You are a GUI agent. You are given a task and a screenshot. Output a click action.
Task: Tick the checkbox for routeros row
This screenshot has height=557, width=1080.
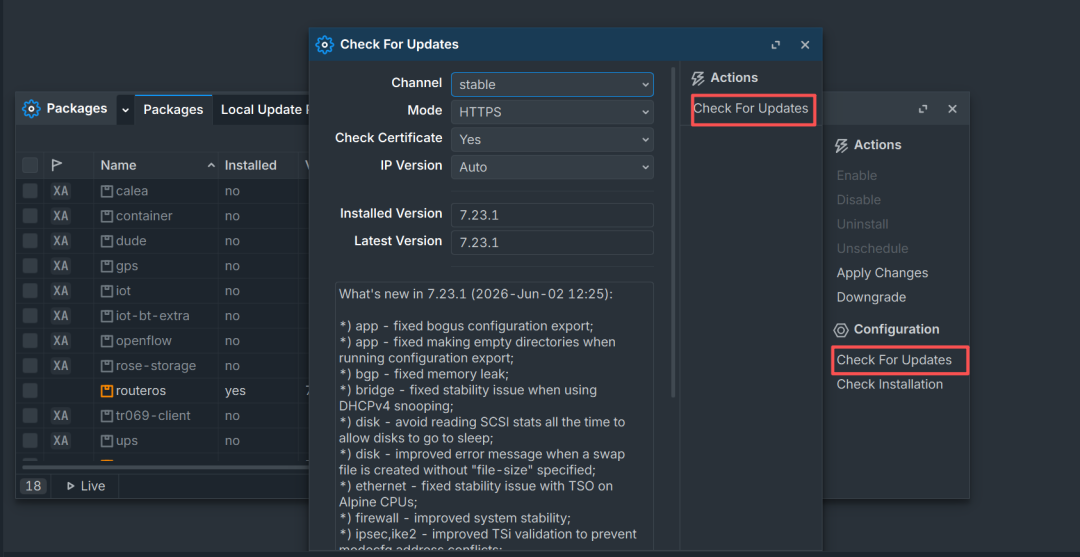[x=30, y=391]
